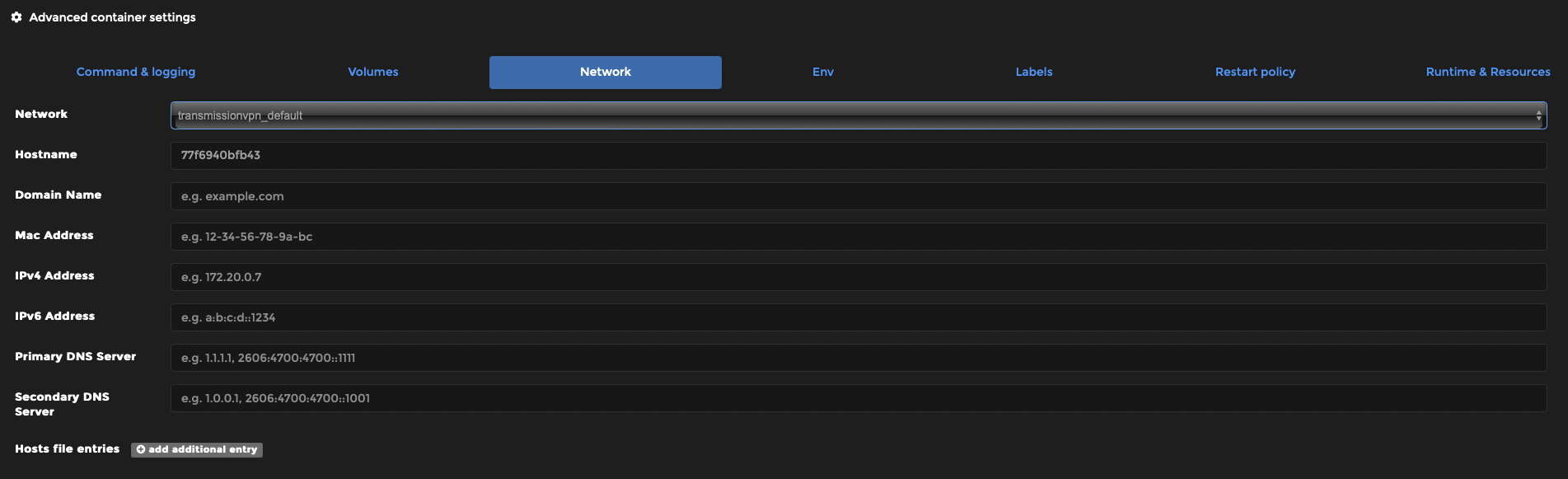The image size is (1568, 479).
Task: Open the Env tab
Action: pyautogui.click(x=823, y=72)
